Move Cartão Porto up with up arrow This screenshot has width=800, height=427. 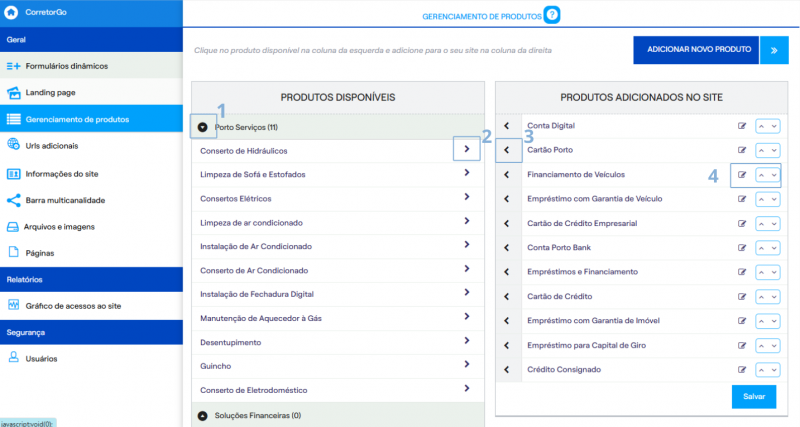click(x=761, y=150)
